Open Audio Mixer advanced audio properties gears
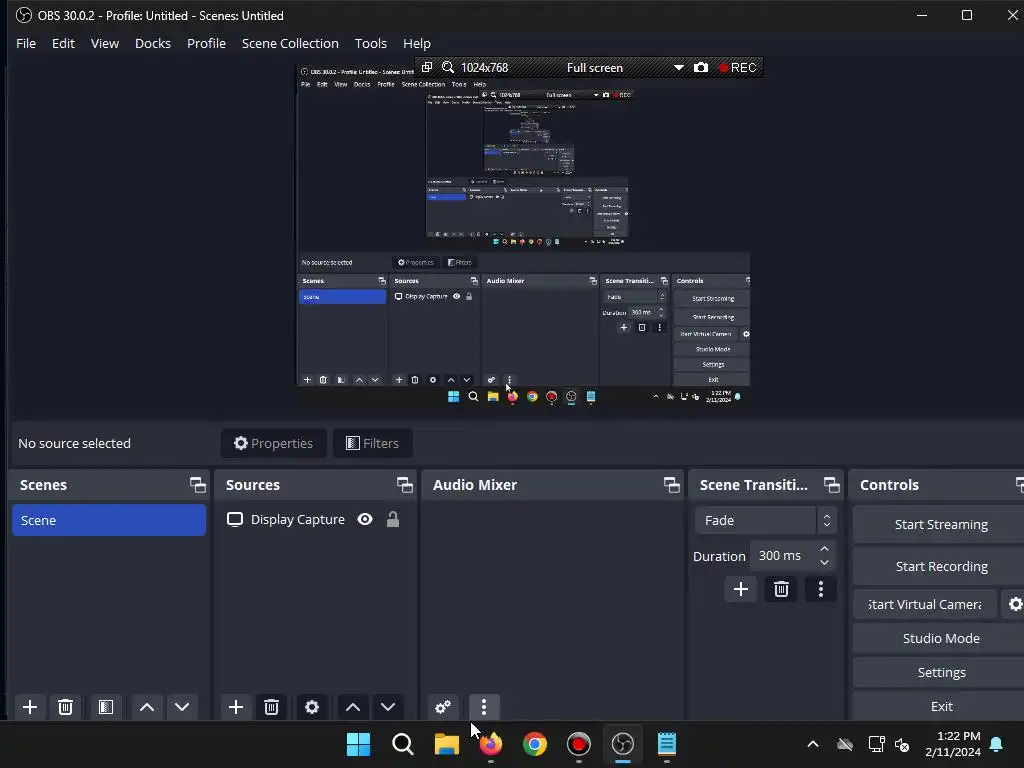The image size is (1024, 768). (443, 707)
